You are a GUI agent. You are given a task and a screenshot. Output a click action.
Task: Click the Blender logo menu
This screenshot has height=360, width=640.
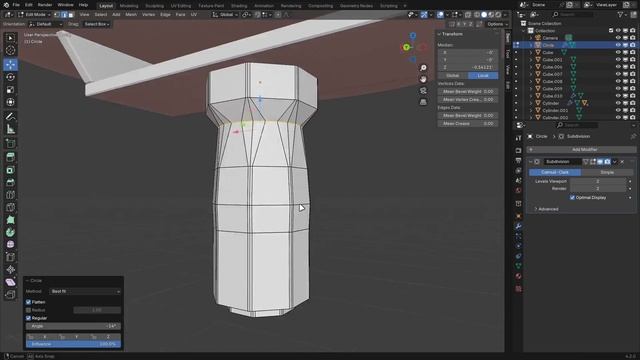pos(6,5)
